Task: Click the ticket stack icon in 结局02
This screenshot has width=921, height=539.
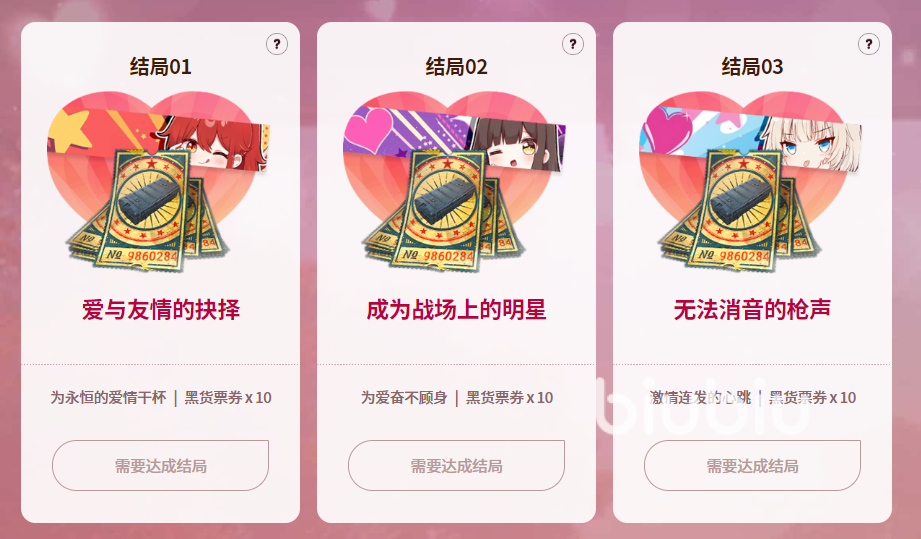Action: coord(443,211)
